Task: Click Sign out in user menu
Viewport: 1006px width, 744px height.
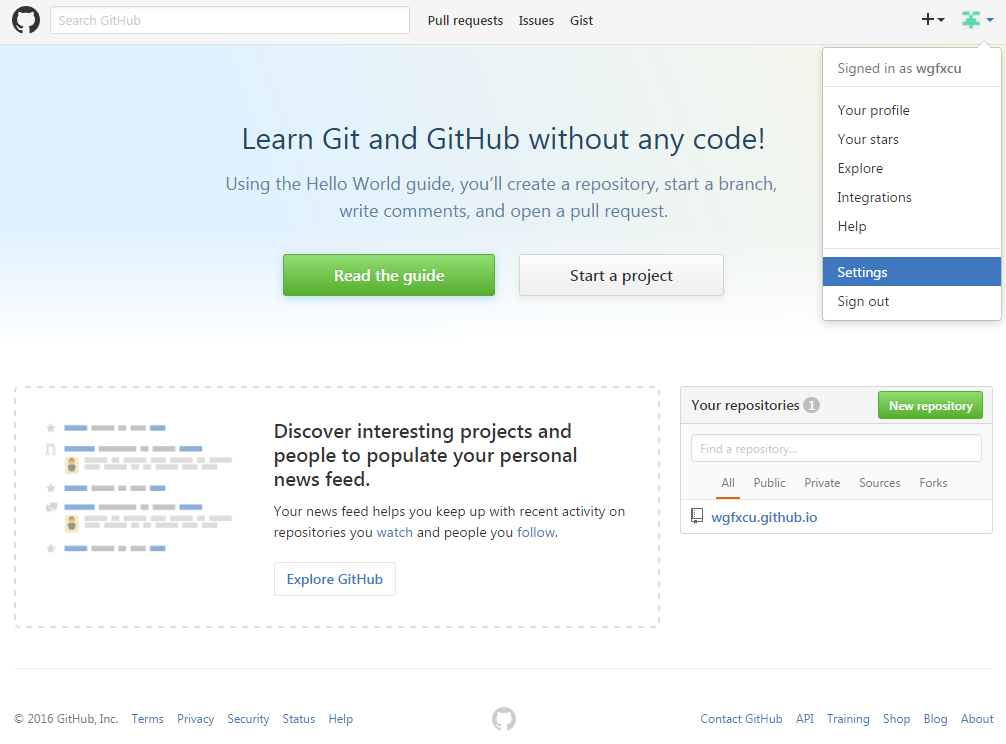Action: click(912, 301)
